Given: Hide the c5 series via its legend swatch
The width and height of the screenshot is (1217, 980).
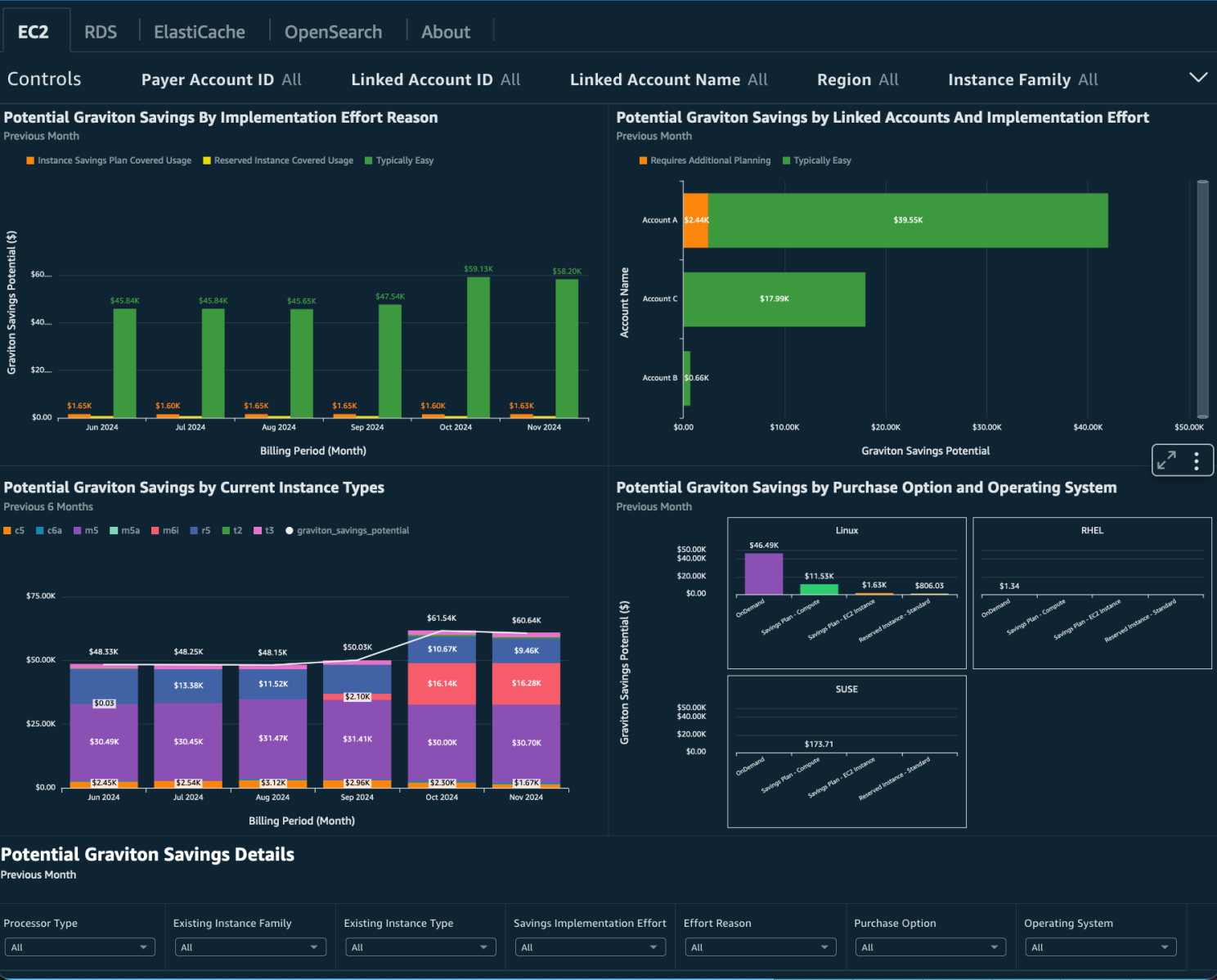Looking at the screenshot, I should [x=10, y=530].
